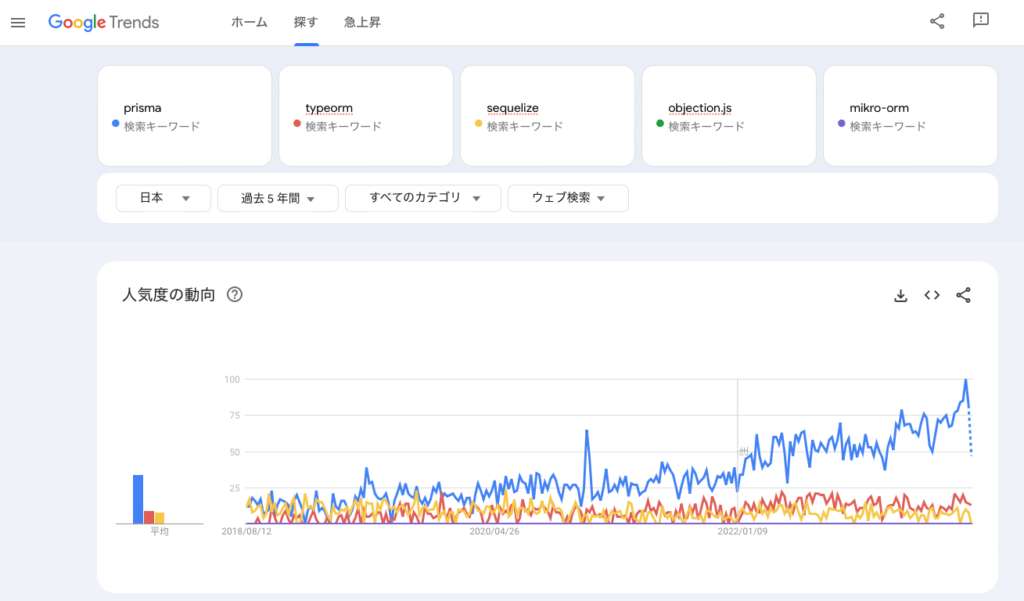Select the 探す tab
The image size is (1024, 601).
click(306, 22)
